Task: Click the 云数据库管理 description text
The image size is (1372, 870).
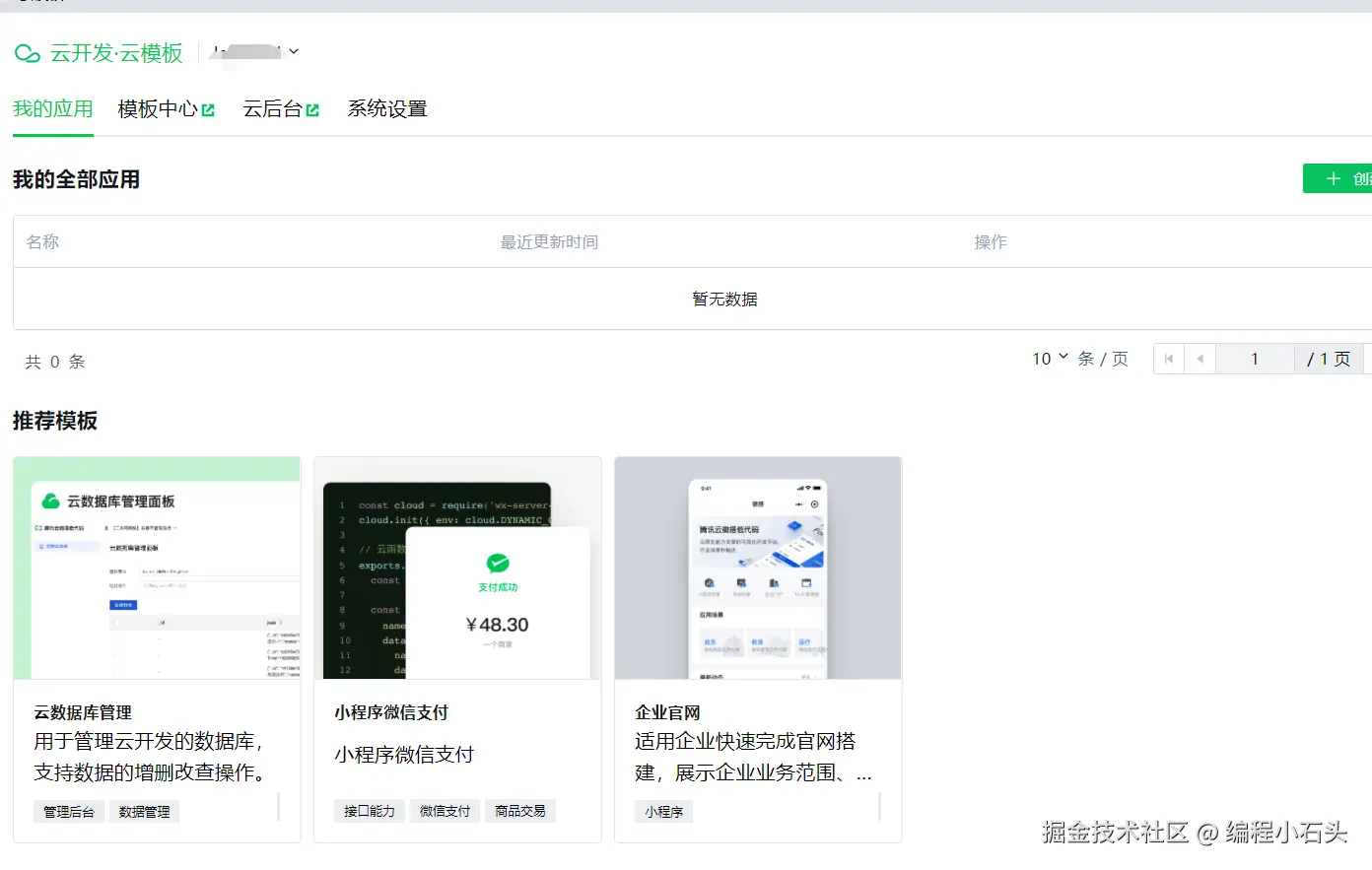Action: [152, 757]
